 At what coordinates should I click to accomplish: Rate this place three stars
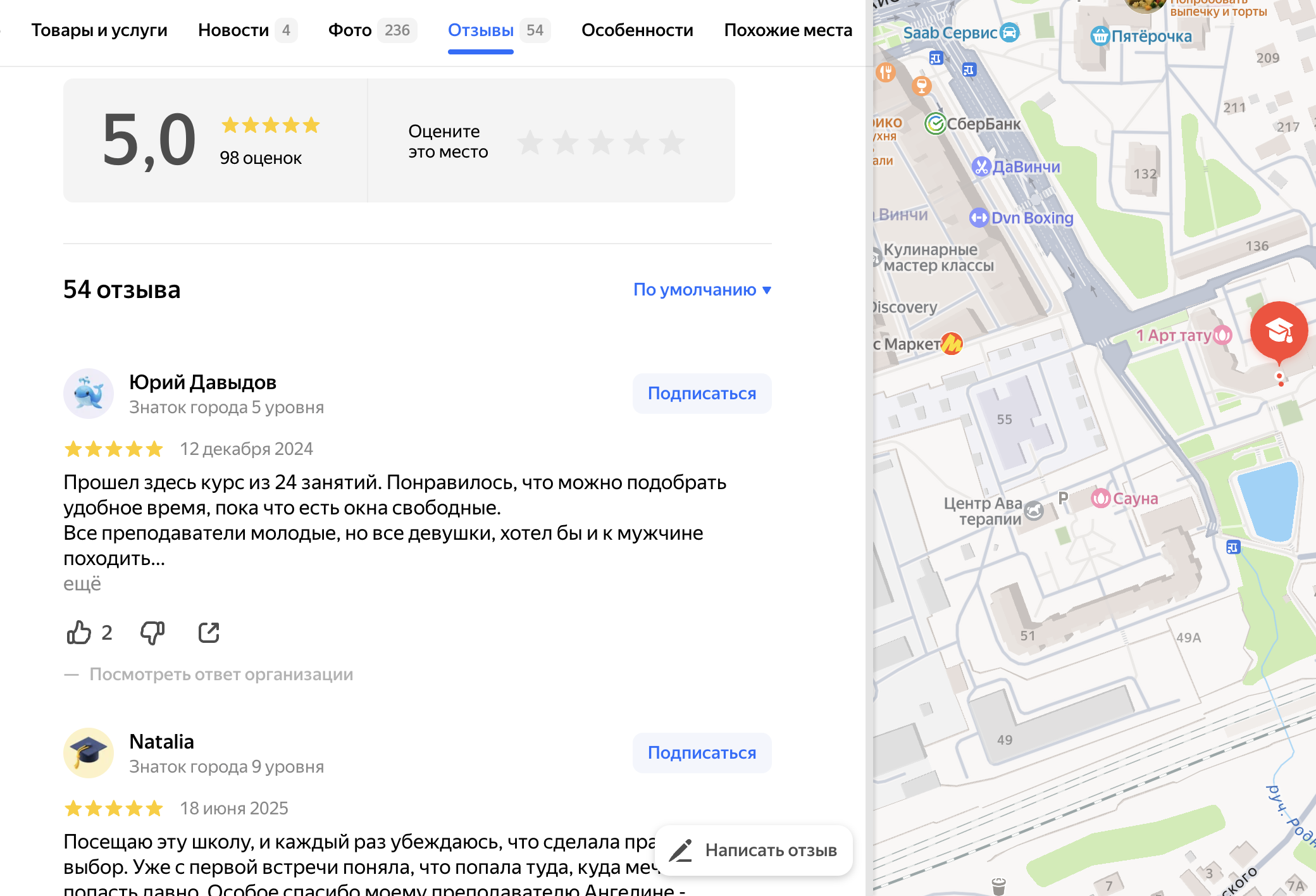coord(601,142)
